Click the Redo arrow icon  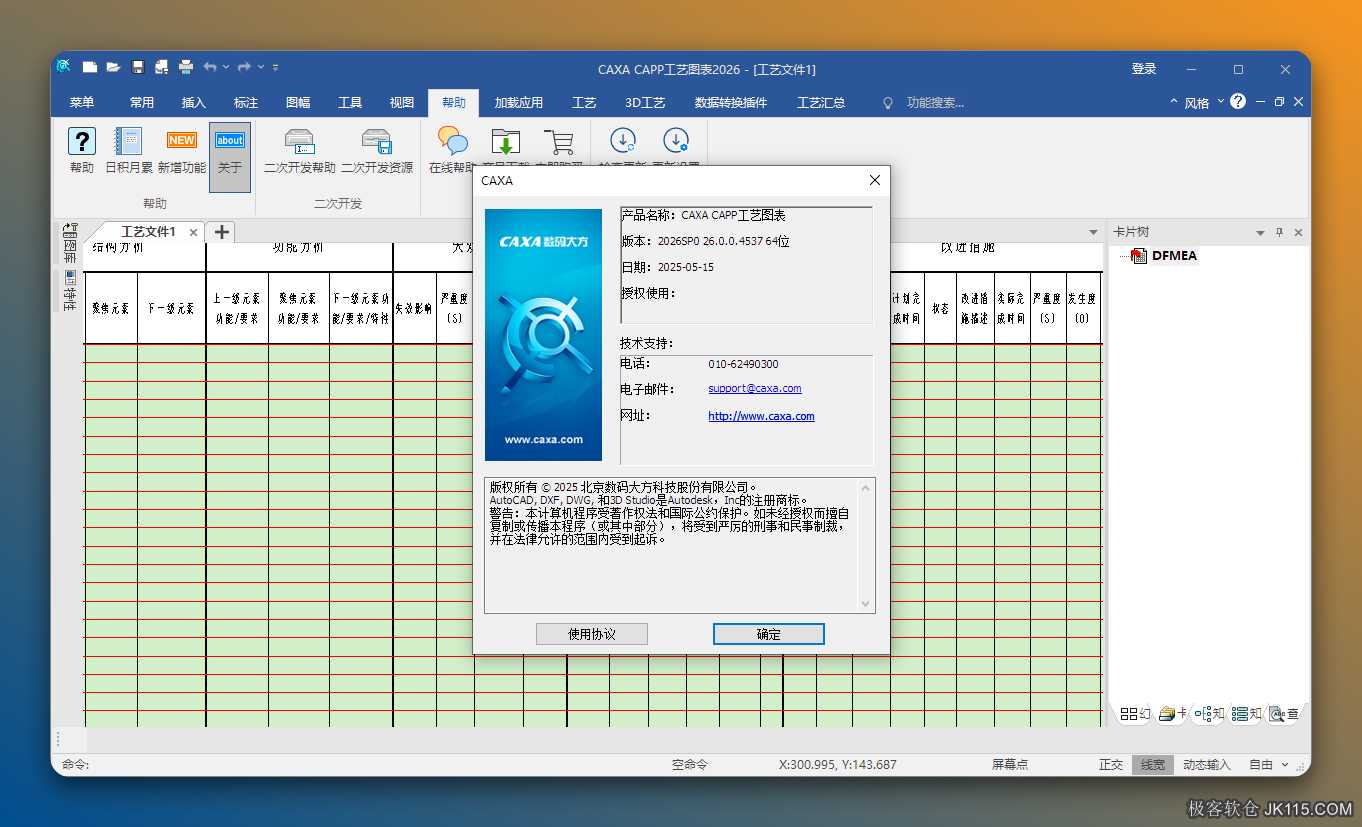click(x=244, y=67)
